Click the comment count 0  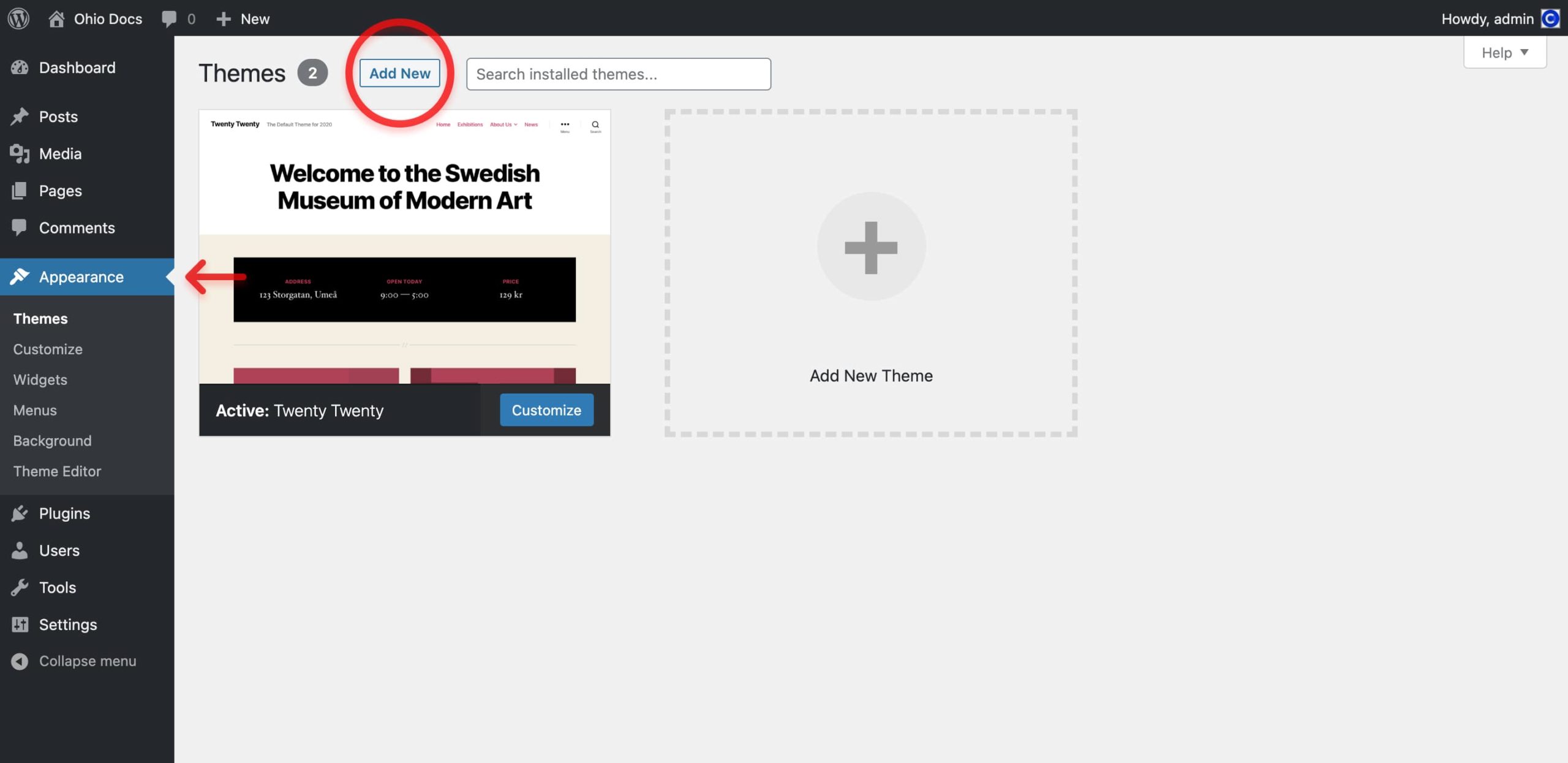[191, 19]
